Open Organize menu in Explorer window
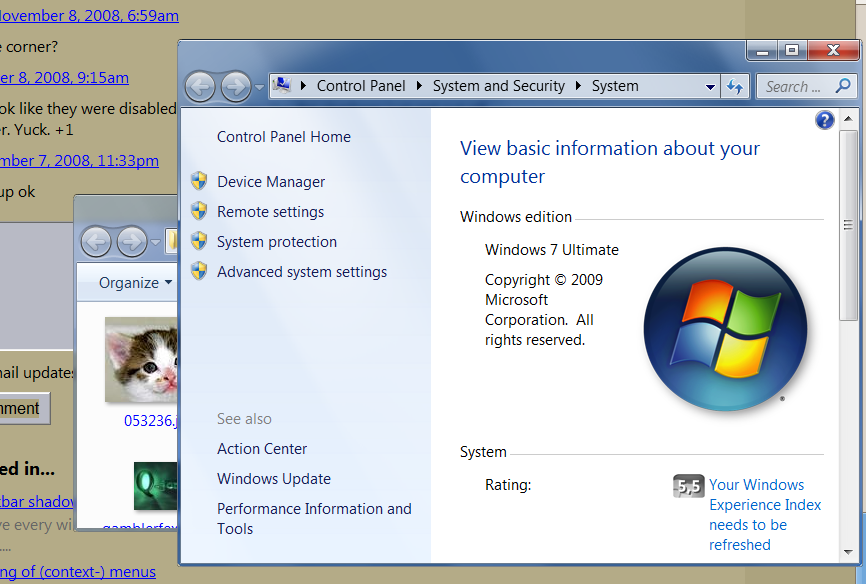 click(x=135, y=283)
